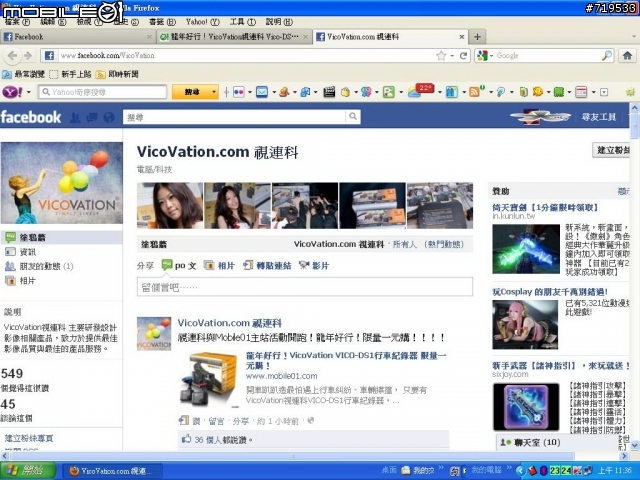Screen dimensions: 640x480
Task: Open Flickr icon on Yahoo toolbar
Action: click(238, 92)
